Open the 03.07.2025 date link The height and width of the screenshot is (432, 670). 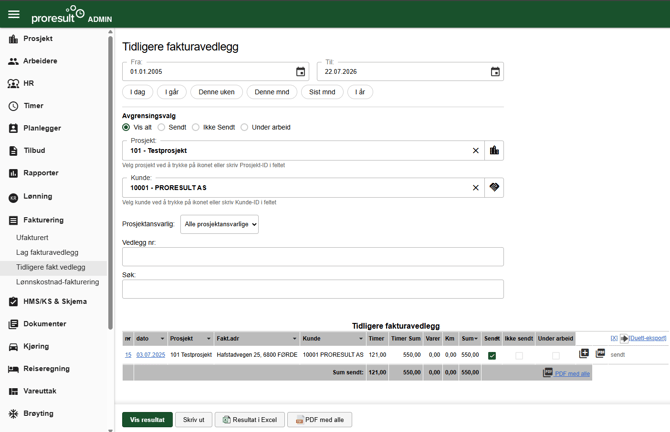click(151, 355)
